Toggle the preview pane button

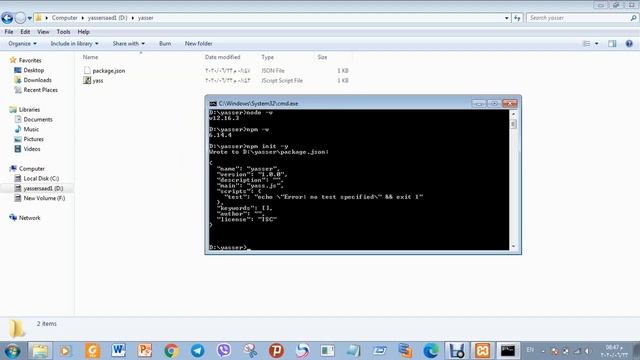click(612, 43)
